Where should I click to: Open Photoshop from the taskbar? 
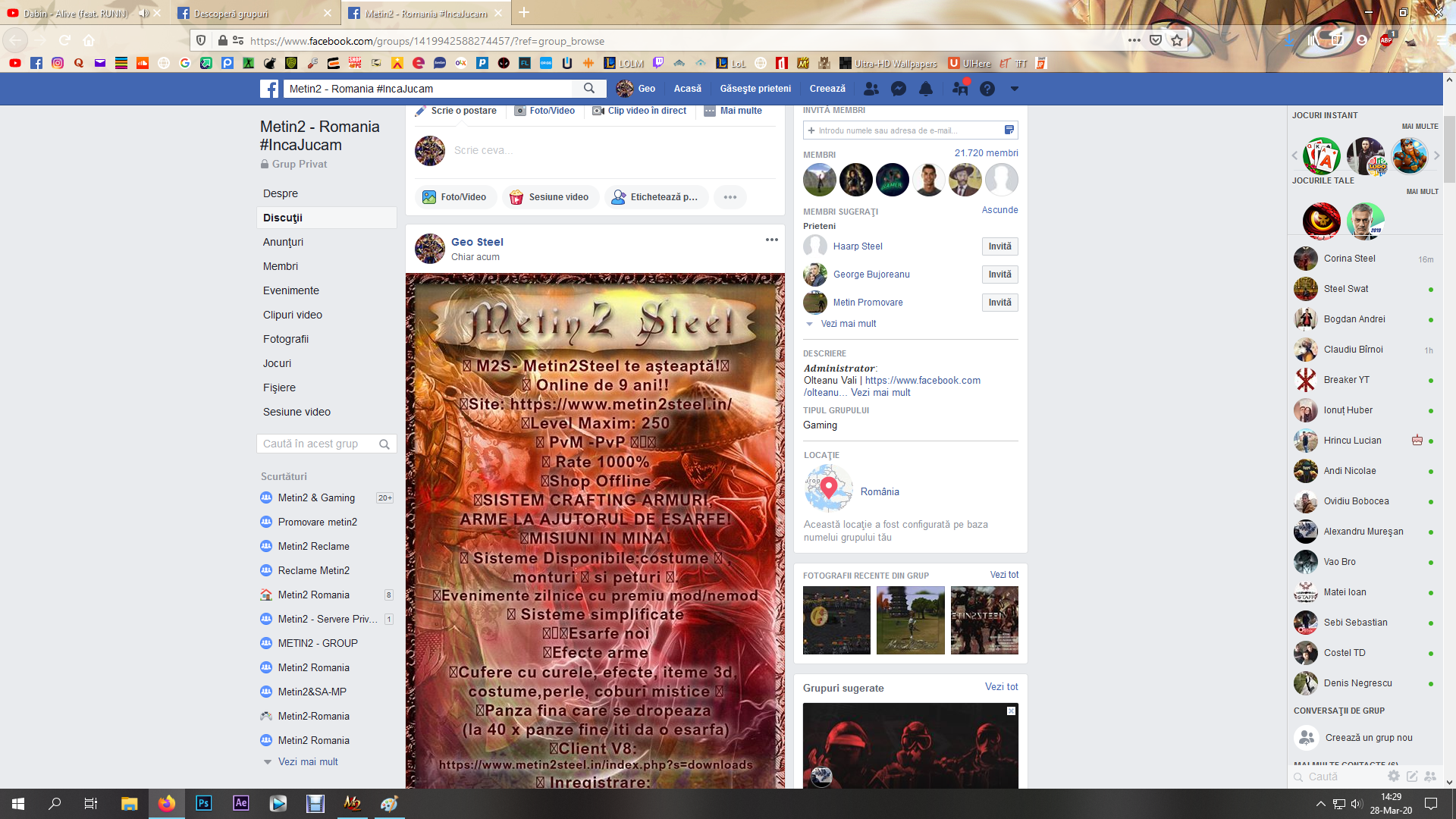(x=203, y=803)
